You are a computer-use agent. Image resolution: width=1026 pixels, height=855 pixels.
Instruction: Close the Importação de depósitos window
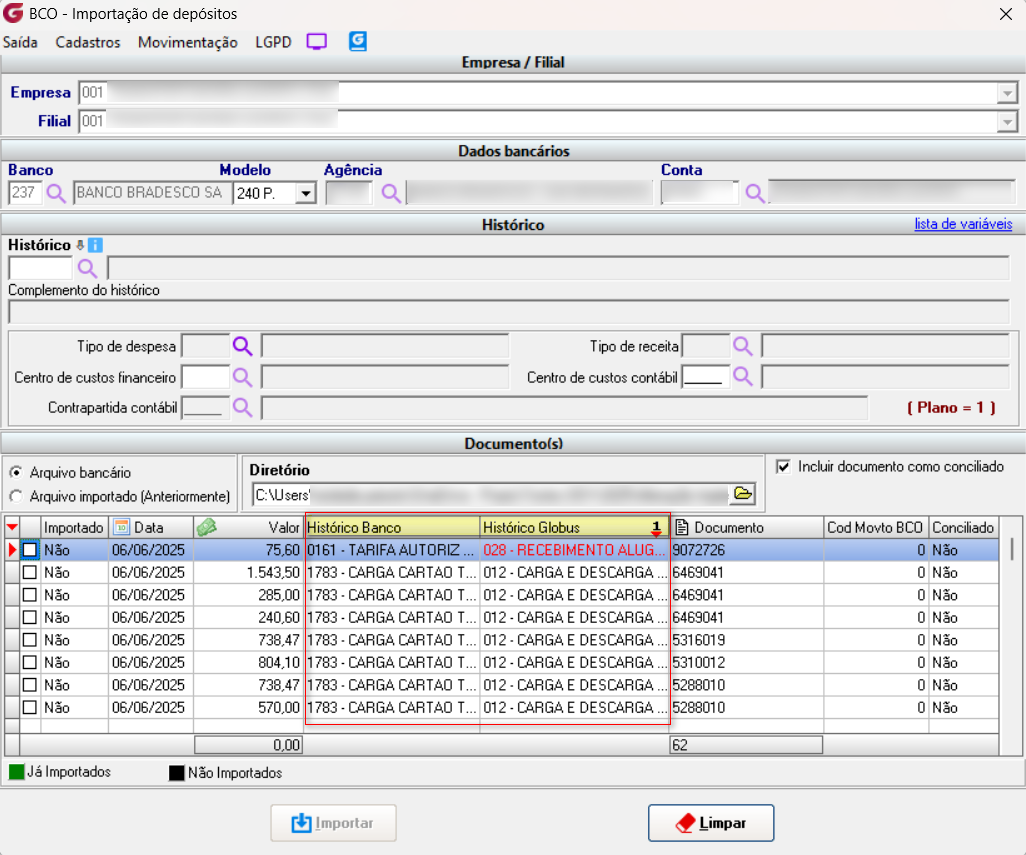[x=1006, y=14]
